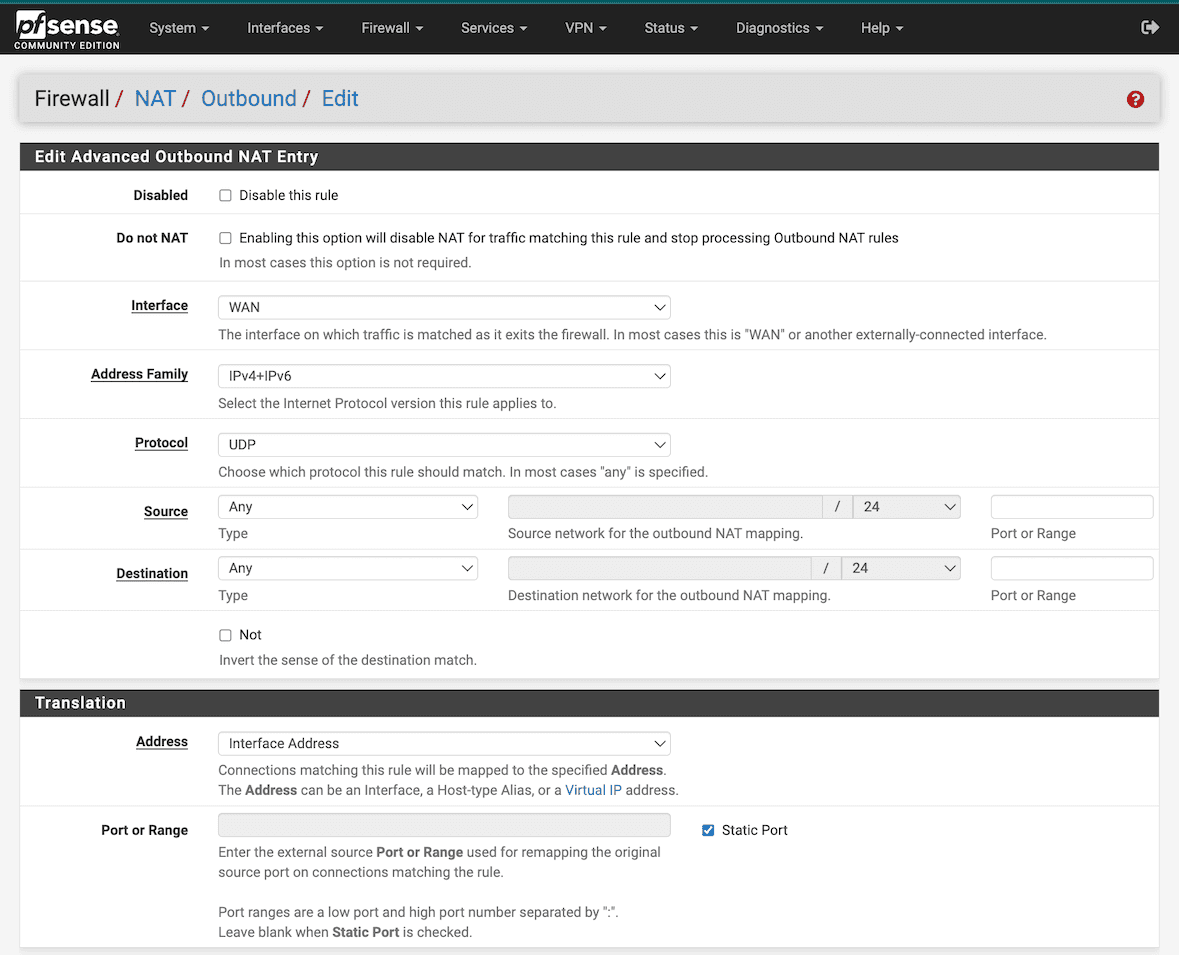Image resolution: width=1179 pixels, height=955 pixels.
Task: Open the Protocol dropdown showing UDP
Action: tap(444, 444)
